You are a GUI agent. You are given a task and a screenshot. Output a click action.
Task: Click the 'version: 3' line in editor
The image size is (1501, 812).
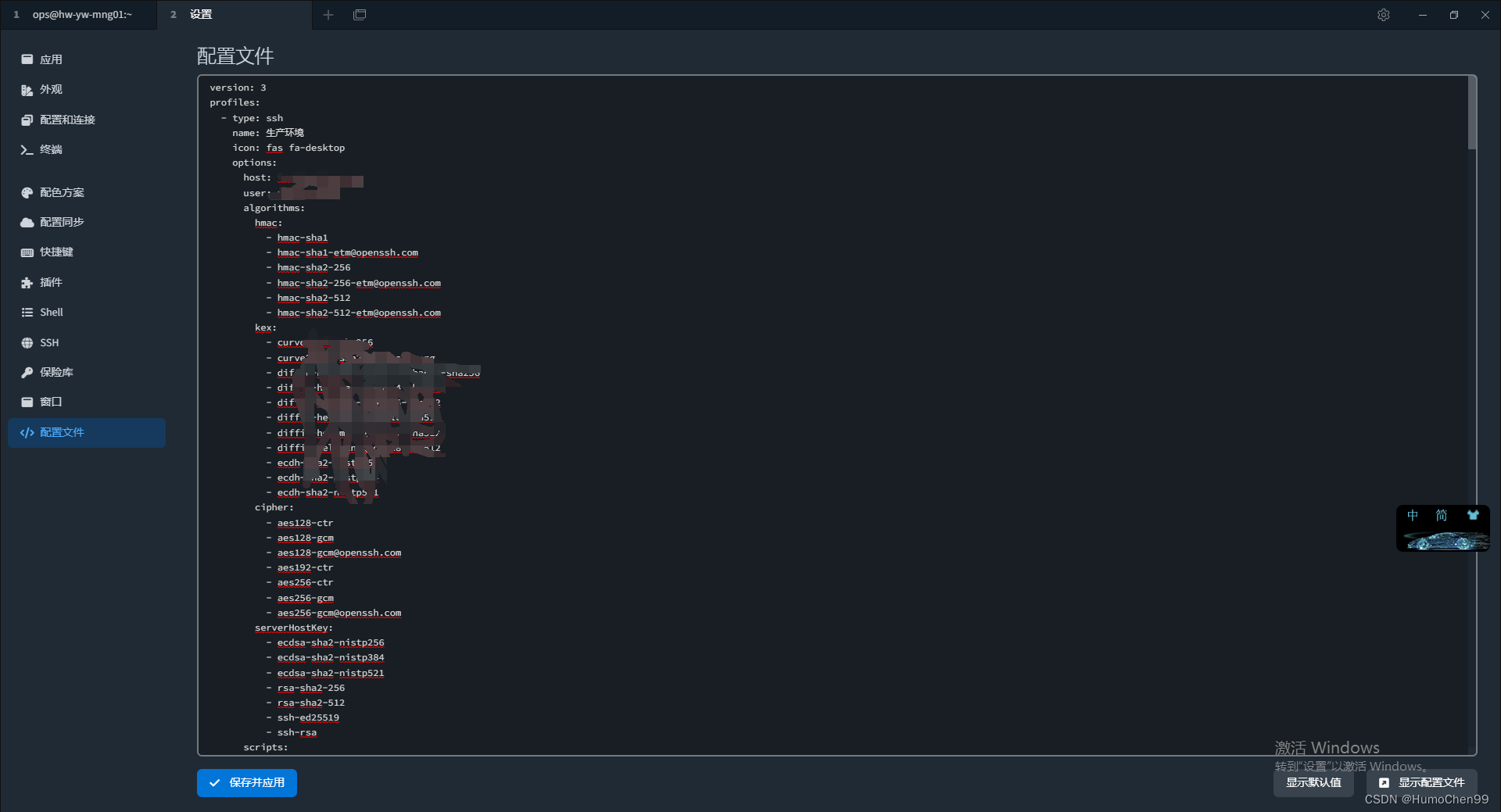tap(238, 88)
